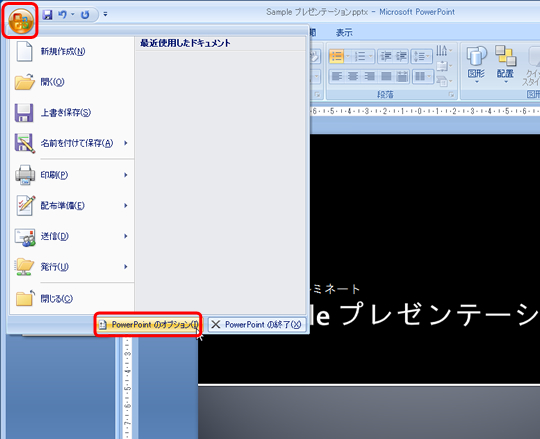Open bullets style dropdown arrow
Screen dimensions: 540x439
coord(348,56)
